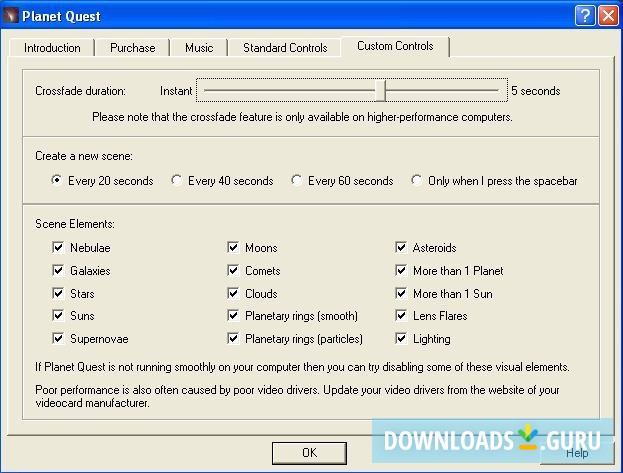Image resolution: width=623 pixels, height=473 pixels.
Task: Click the crossfade duration slider thumb
Action: click(x=380, y=91)
